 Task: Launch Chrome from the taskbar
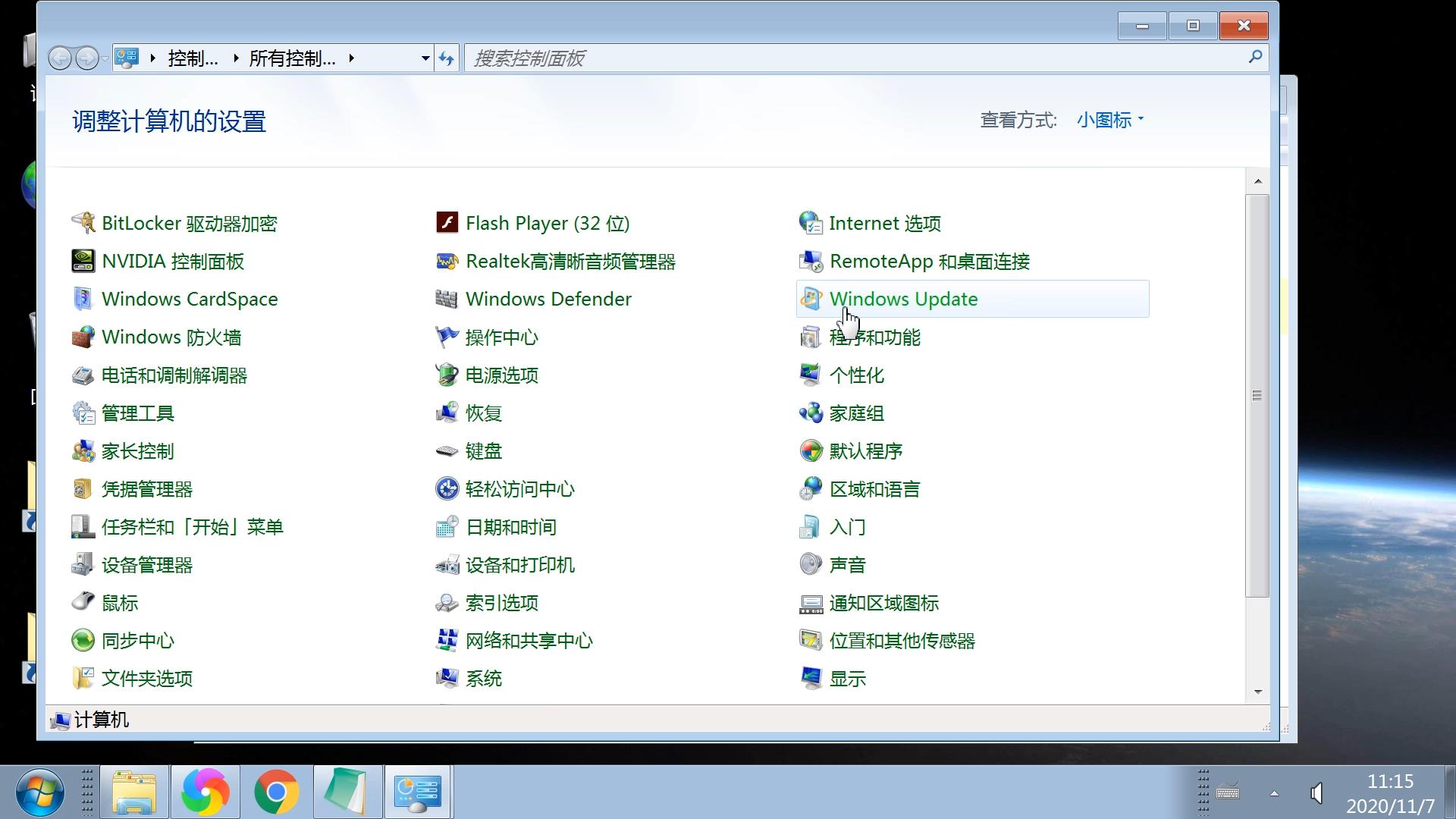pos(277,791)
